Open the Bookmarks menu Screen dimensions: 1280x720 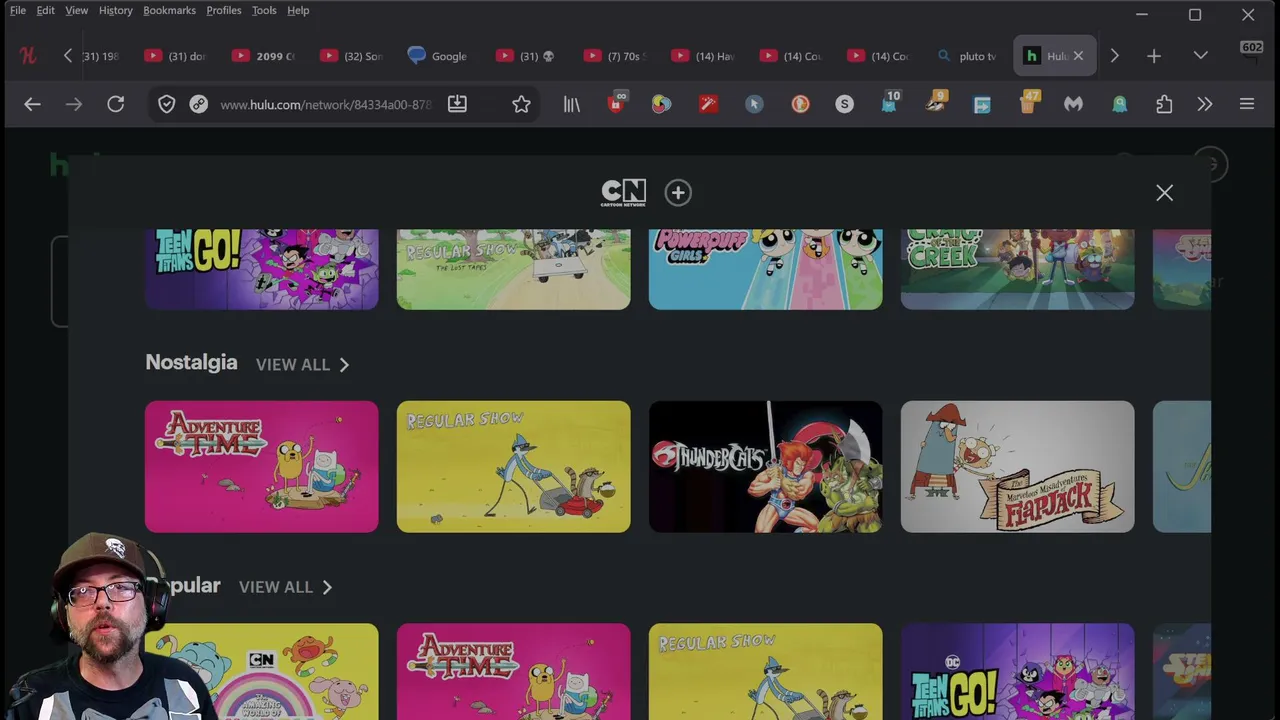169,10
